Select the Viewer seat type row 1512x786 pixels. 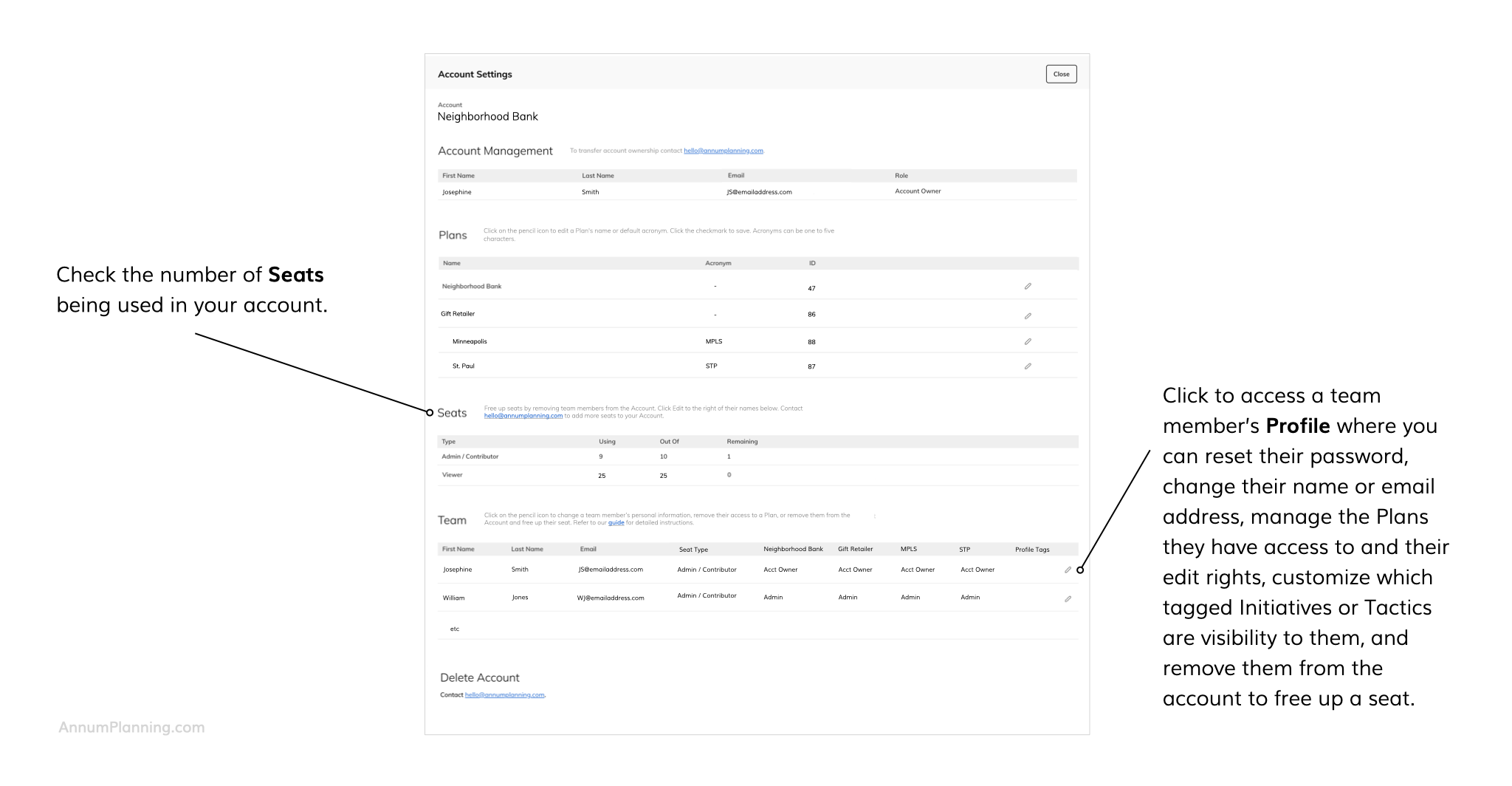pyautogui.click(x=453, y=475)
